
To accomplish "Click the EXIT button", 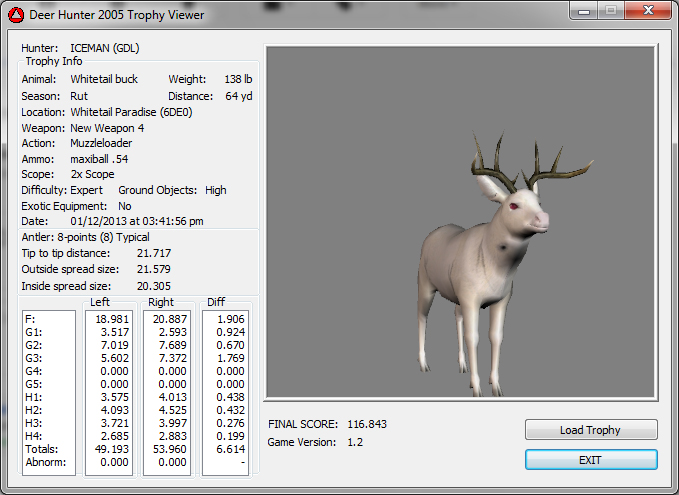I will pyautogui.click(x=591, y=460).
